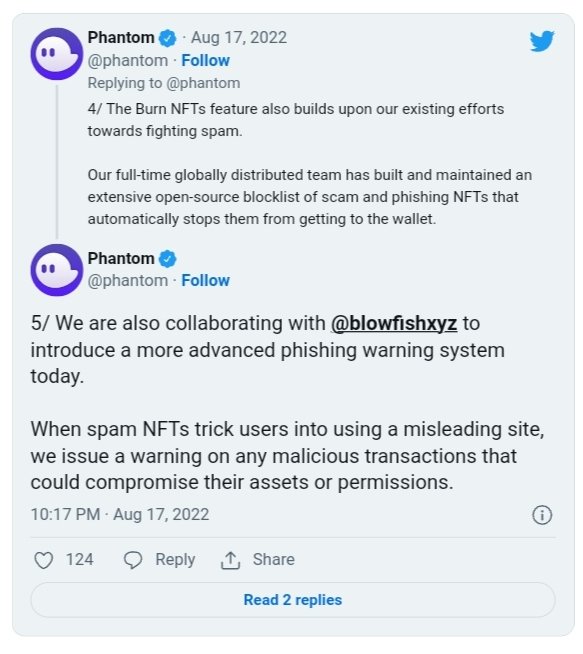This screenshot has width=583, height=654.
Task: Follow Phantom from the first tweet
Action: (206, 60)
